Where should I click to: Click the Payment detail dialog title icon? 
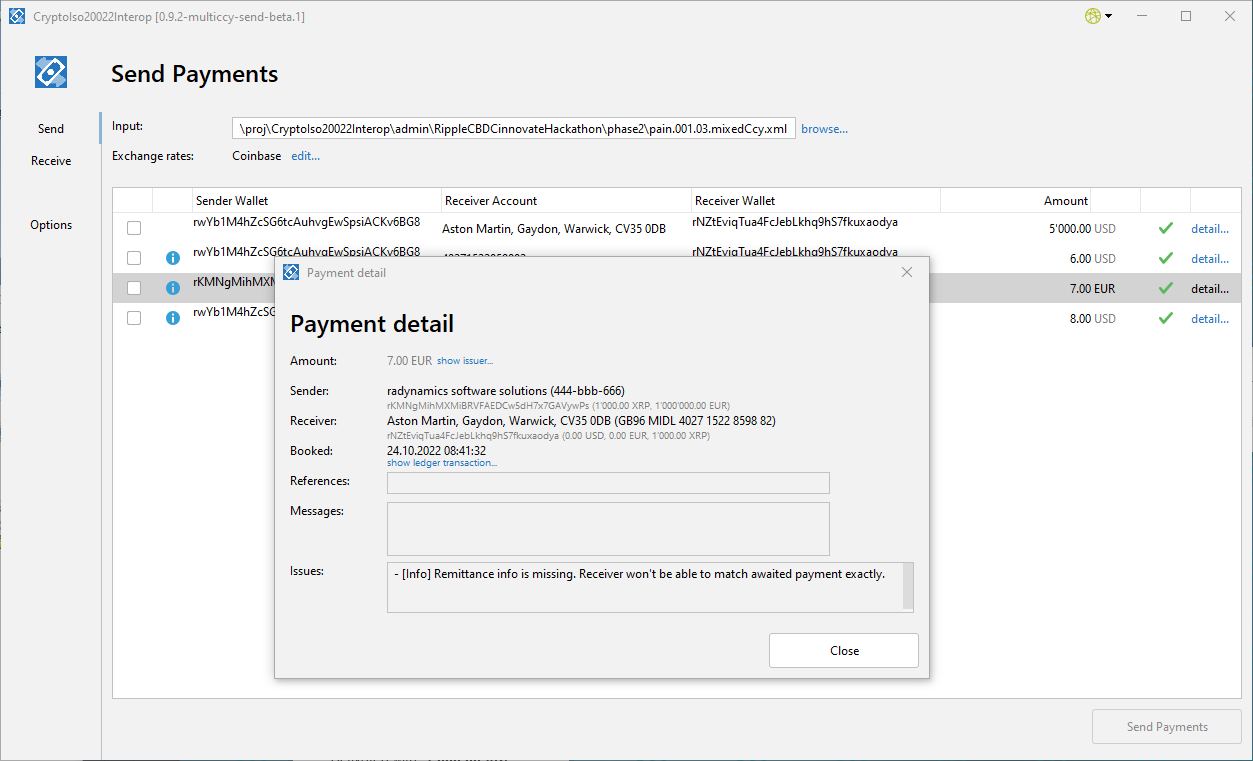(x=290, y=271)
